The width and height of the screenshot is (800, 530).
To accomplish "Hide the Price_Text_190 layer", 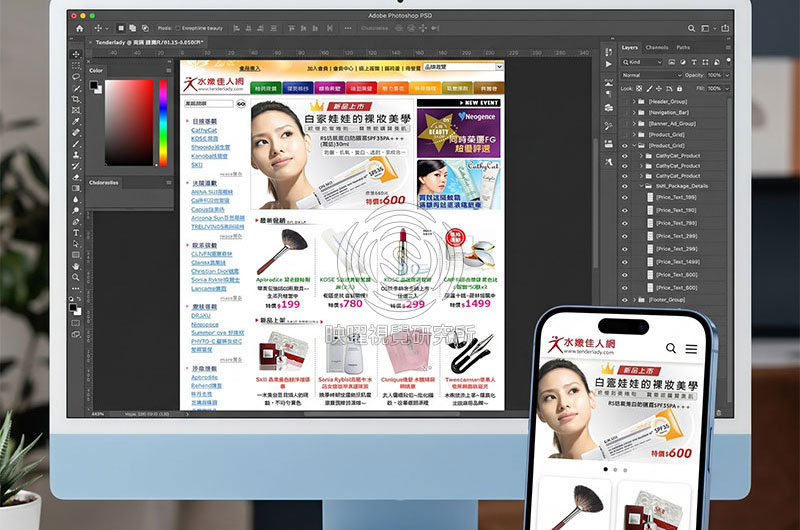I will (x=624, y=210).
